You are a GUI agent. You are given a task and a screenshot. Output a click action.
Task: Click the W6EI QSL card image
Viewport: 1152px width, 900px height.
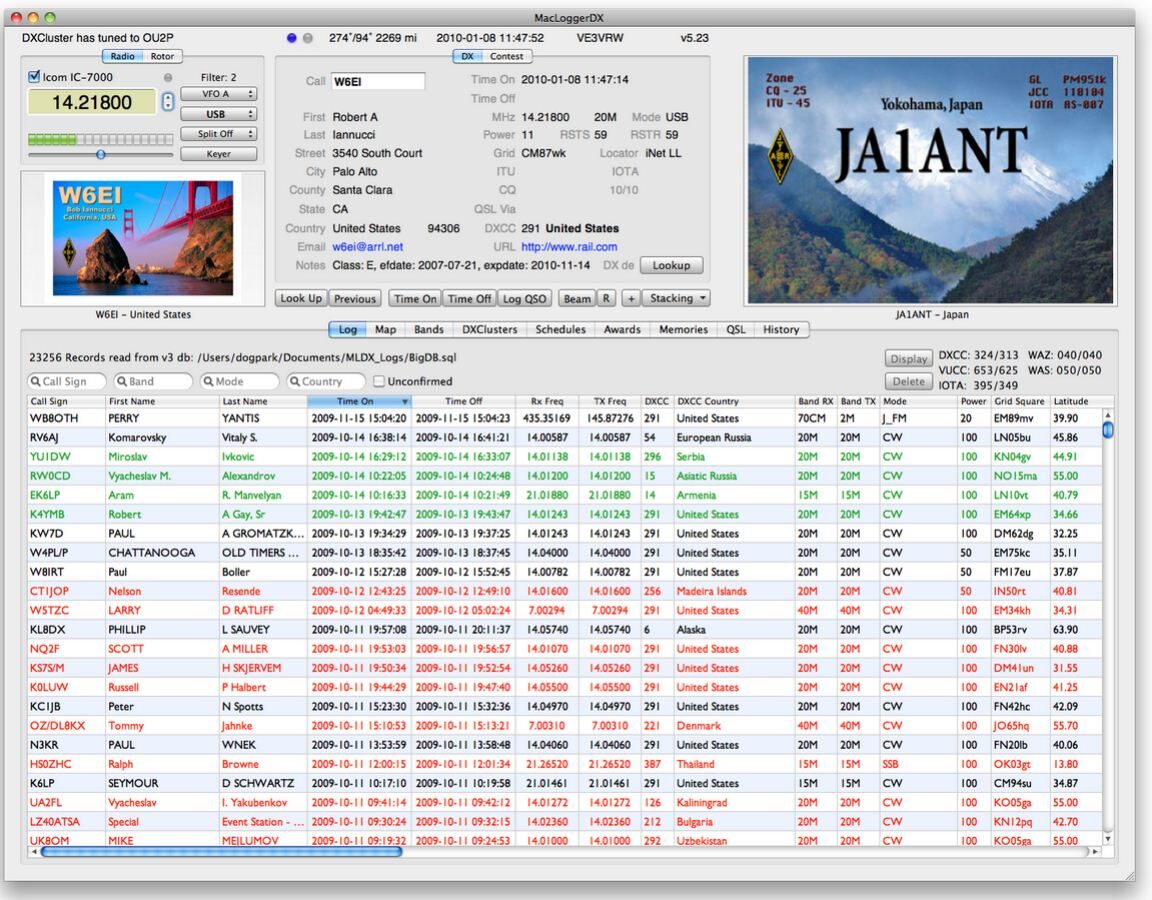point(142,238)
